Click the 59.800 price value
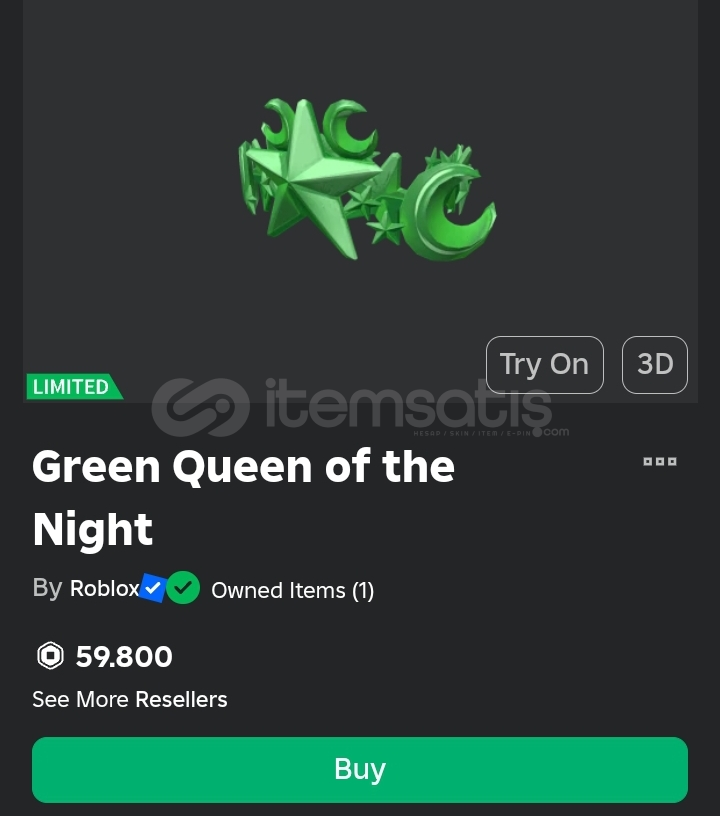Viewport: 720px width, 816px height. point(124,656)
